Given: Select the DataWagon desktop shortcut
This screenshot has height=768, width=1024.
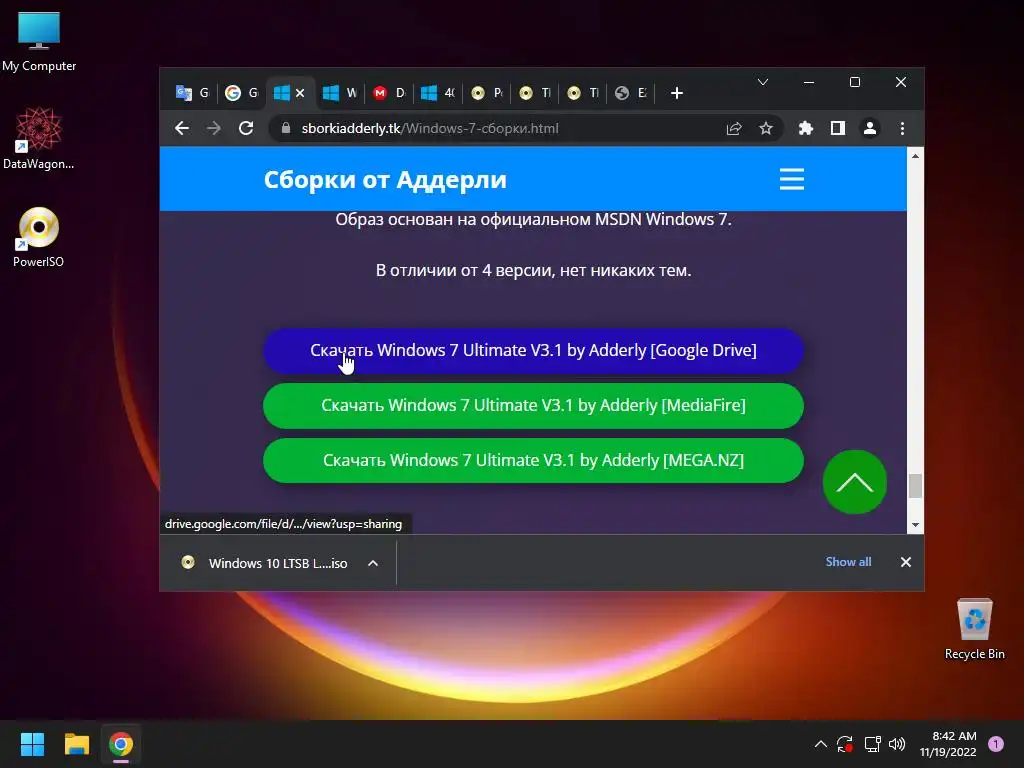Looking at the screenshot, I should (x=39, y=139).
